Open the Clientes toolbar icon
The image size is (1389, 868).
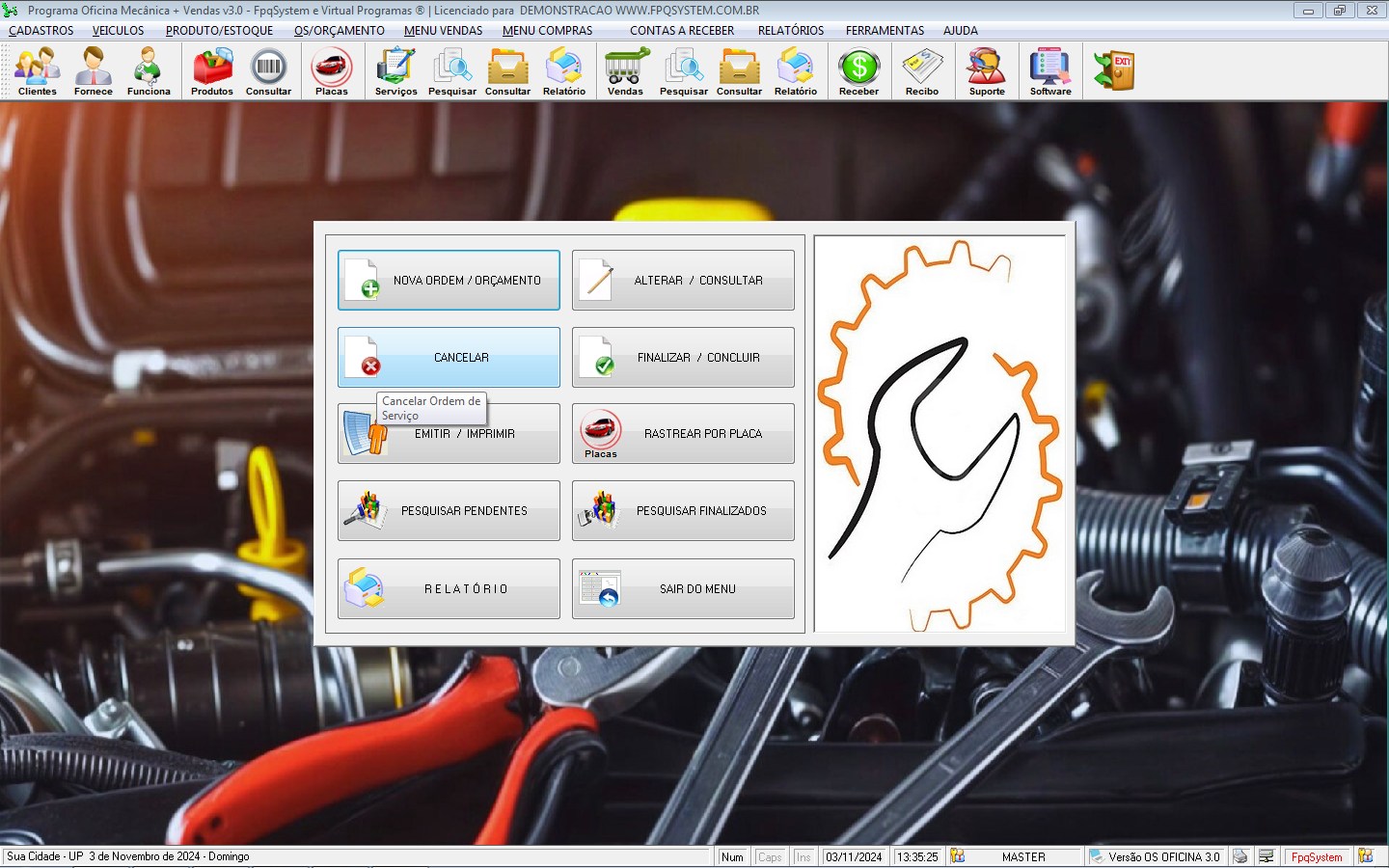coord(38,71)
